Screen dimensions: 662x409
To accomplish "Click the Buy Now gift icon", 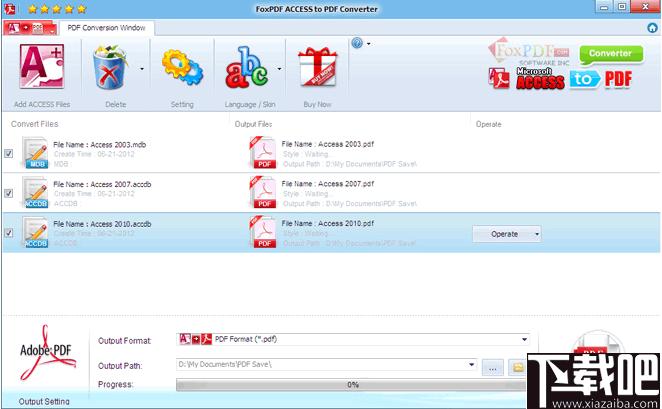I will [x=317, y=67].
